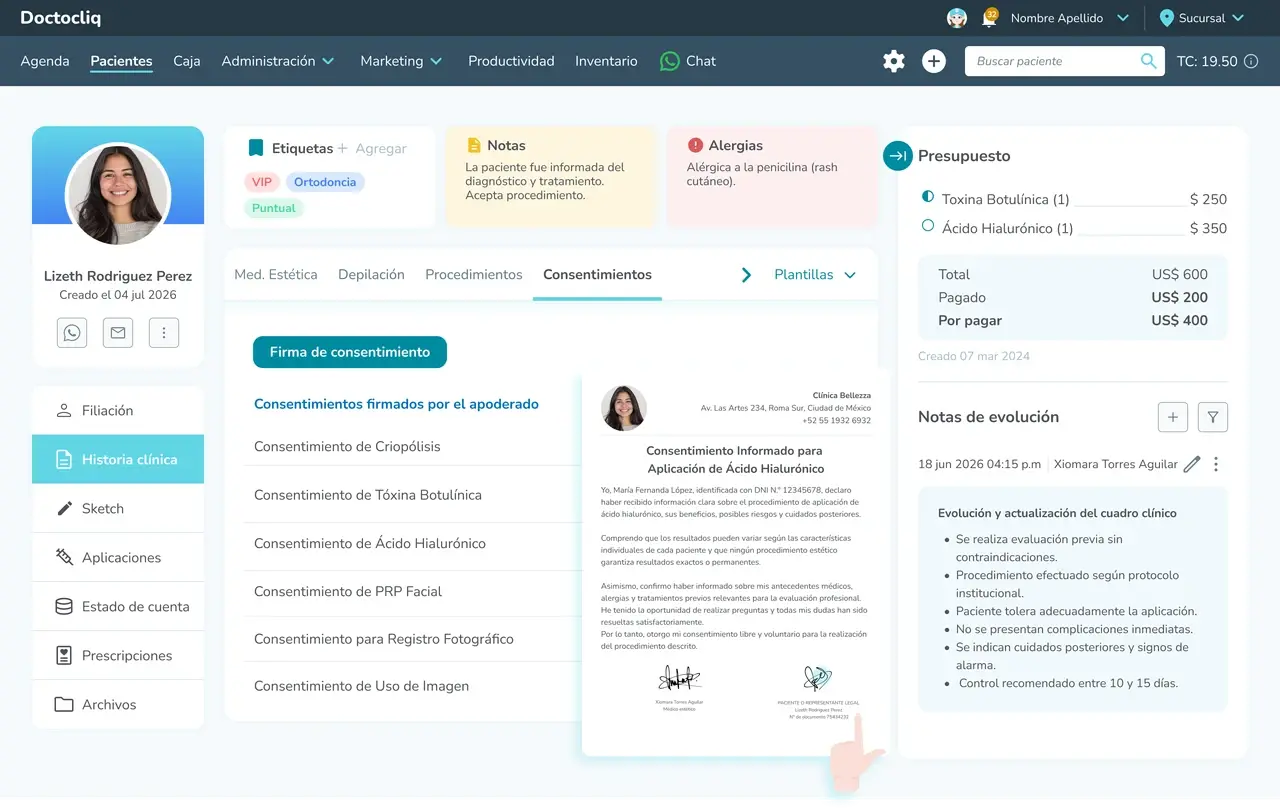
Task: Click the Doctocliq logo
Action: tap(60, 18)
